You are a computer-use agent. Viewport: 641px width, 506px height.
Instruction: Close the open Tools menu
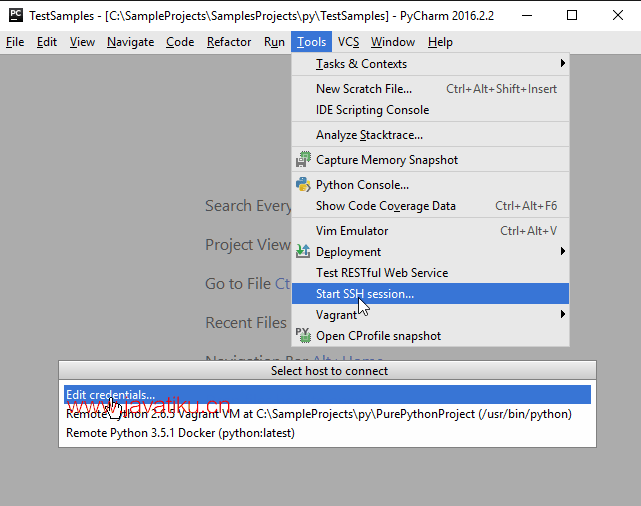pyautogui.click(x=312, y=42)
